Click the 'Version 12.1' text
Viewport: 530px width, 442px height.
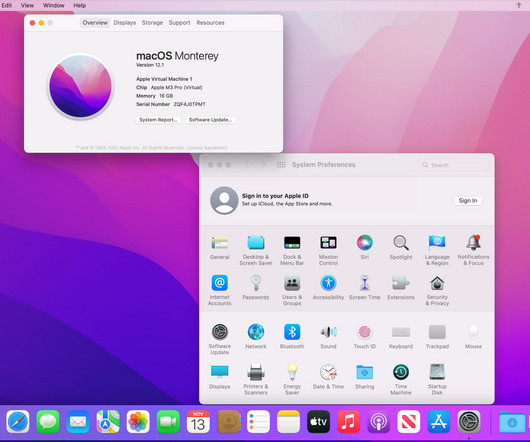150,65
